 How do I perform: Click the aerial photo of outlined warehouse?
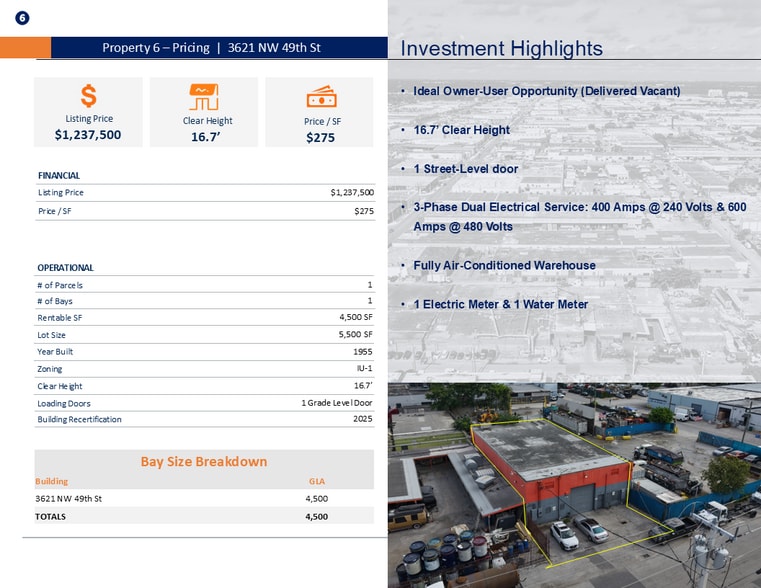click(x=574, y=485)
